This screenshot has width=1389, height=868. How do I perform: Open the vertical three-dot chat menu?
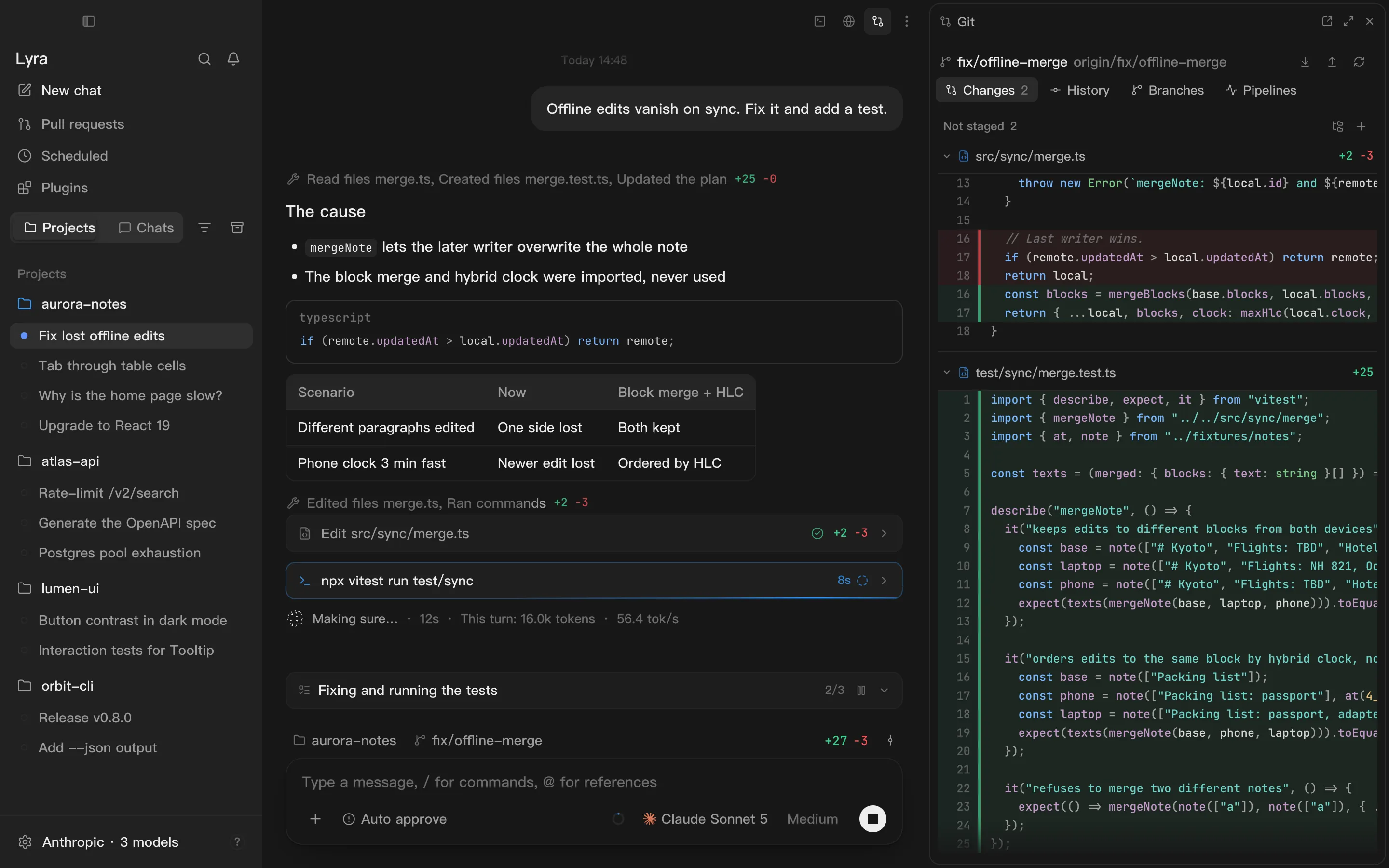pyautogui.click(x=907, y=21)
